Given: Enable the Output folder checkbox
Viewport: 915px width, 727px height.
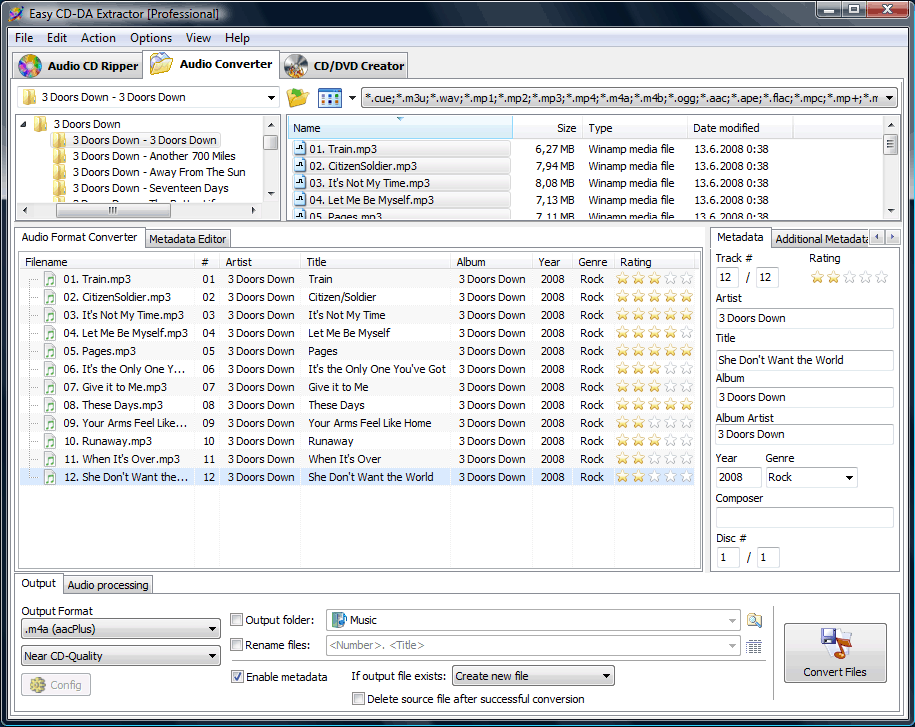Looking at the screenshot, I should pyautogui.click(x=236, y=620).
